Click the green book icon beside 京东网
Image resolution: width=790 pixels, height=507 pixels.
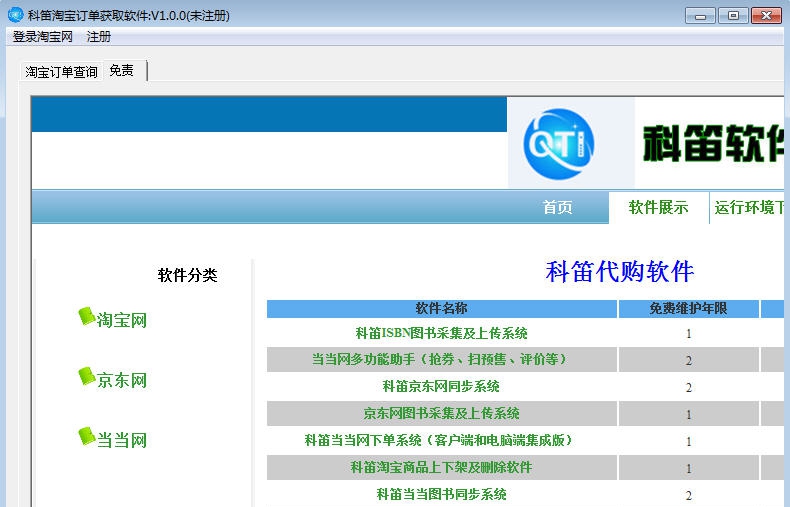pyautogui.click(x=87, y=376)
